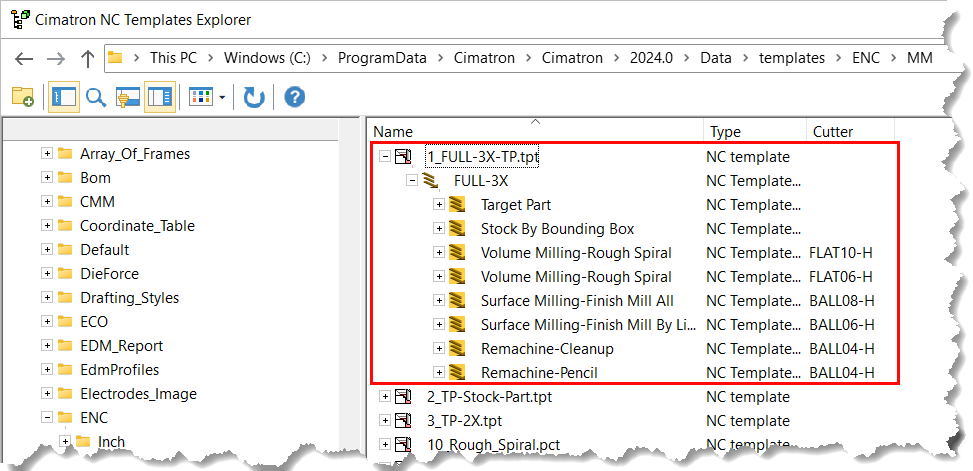This screenshot has height=471, width=973.
Task: Open the view mode dropdown arrow
Action: [222, 97]
